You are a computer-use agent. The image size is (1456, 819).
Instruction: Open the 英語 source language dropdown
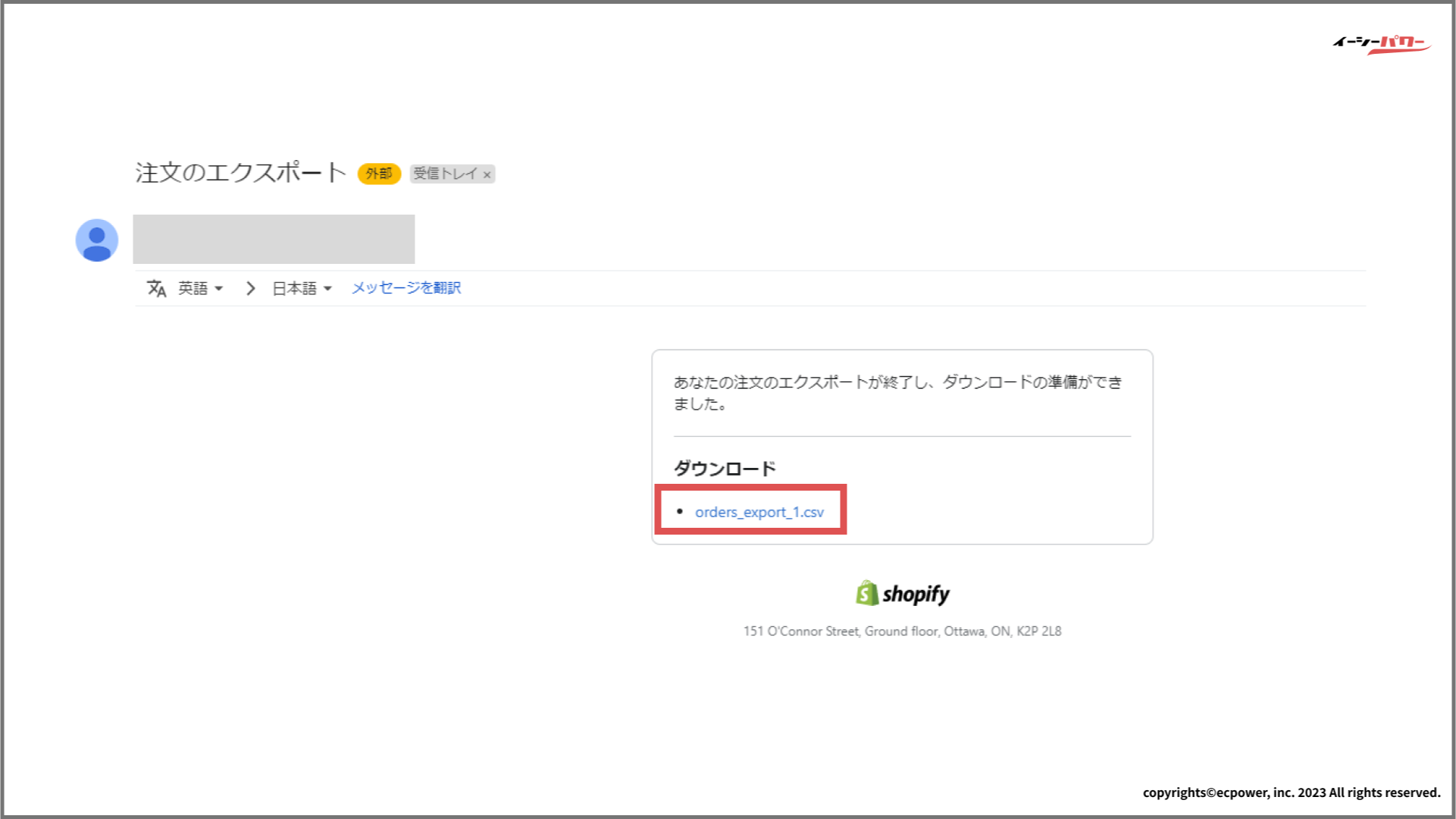pos(201,288)
